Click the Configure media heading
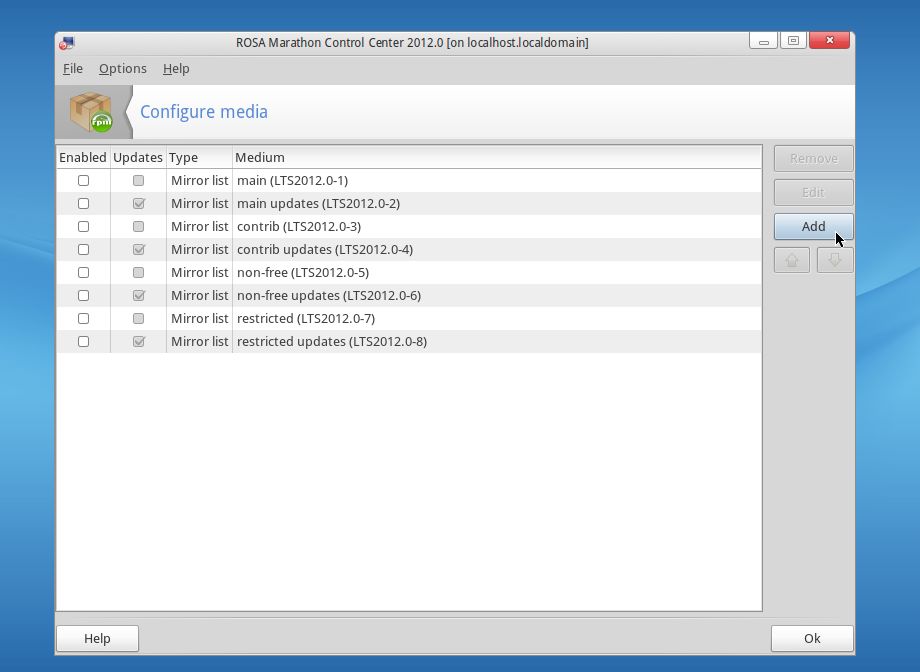 coord(204,112)
